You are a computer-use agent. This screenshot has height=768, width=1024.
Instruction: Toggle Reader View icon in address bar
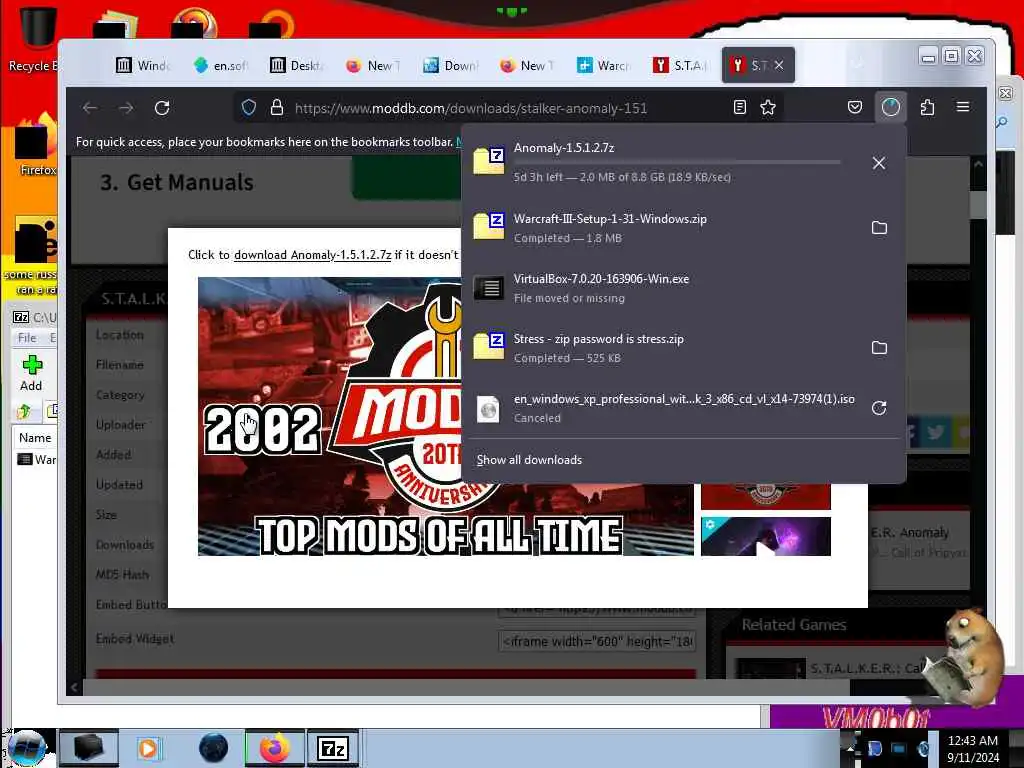coord(739,107)
